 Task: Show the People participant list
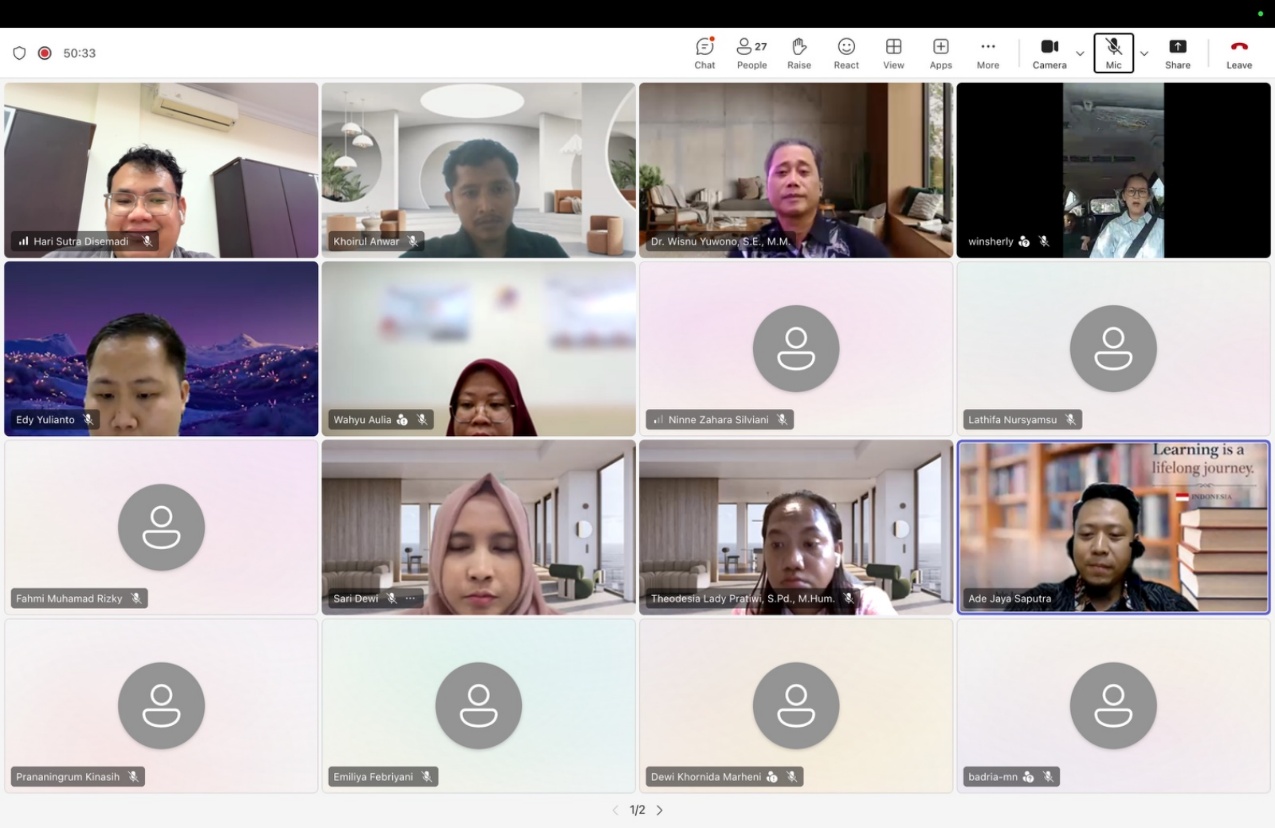coord(752,53)
